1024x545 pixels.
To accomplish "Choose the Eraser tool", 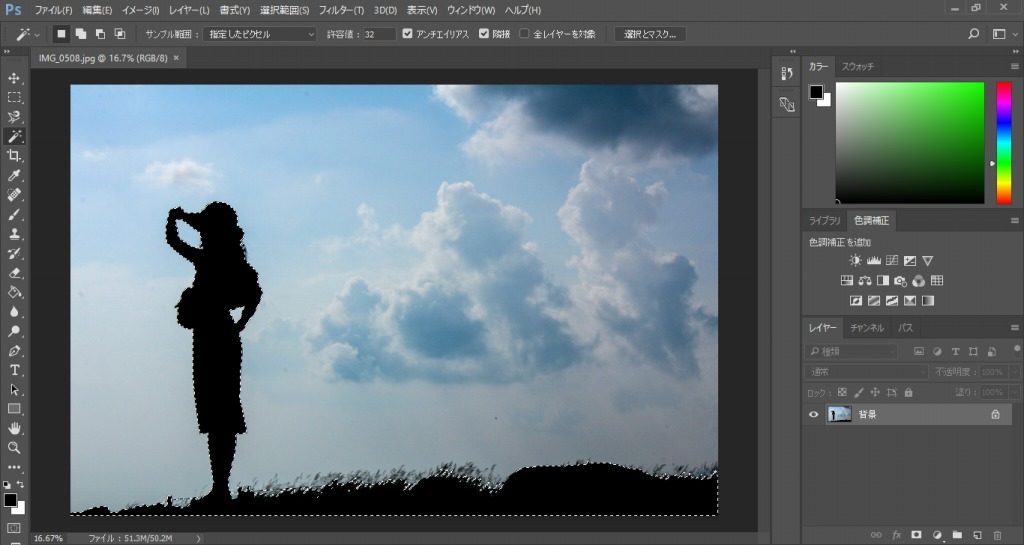I will 14,272.
